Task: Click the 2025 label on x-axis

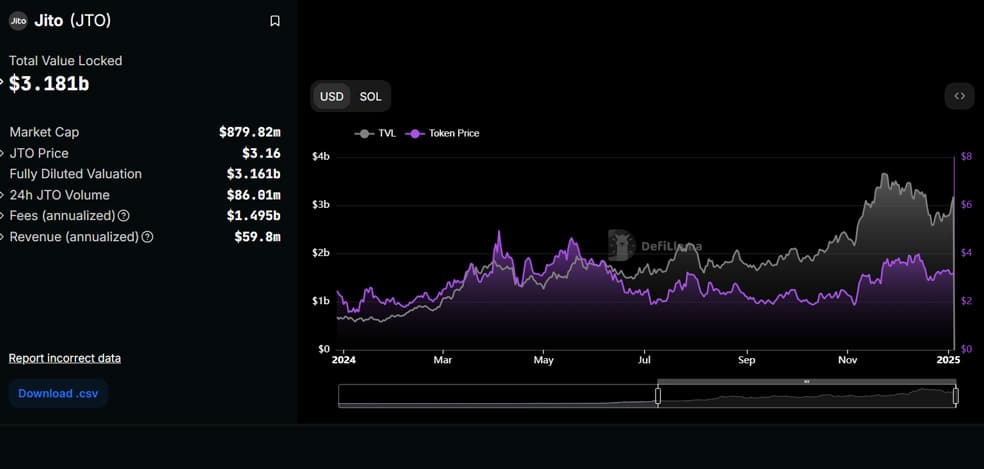Action: [x=948, y=361]
